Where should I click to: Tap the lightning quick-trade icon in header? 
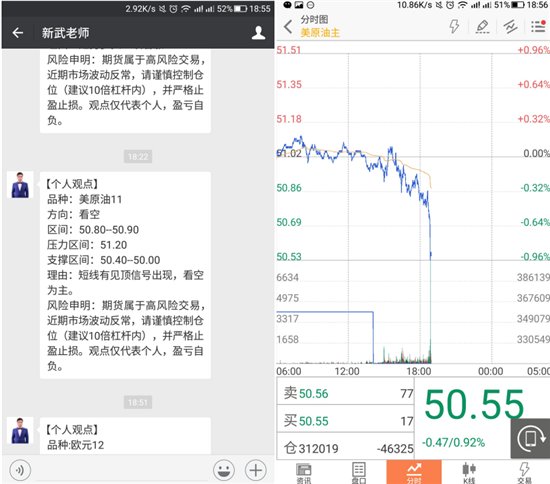(454, 26)
